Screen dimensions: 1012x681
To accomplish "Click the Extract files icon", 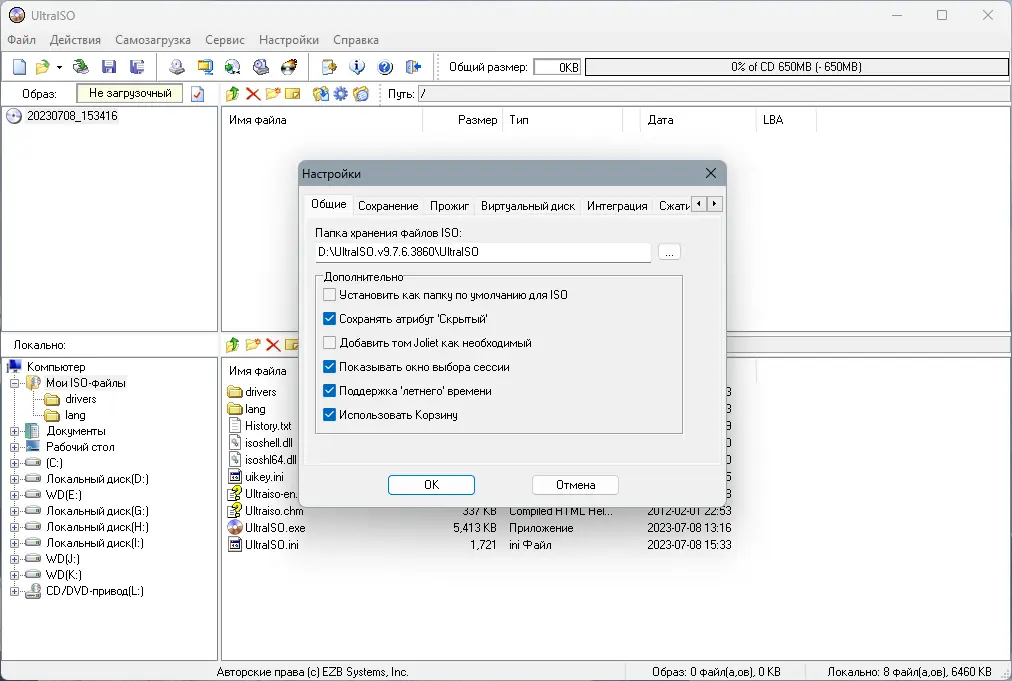I will pos(320,94).
